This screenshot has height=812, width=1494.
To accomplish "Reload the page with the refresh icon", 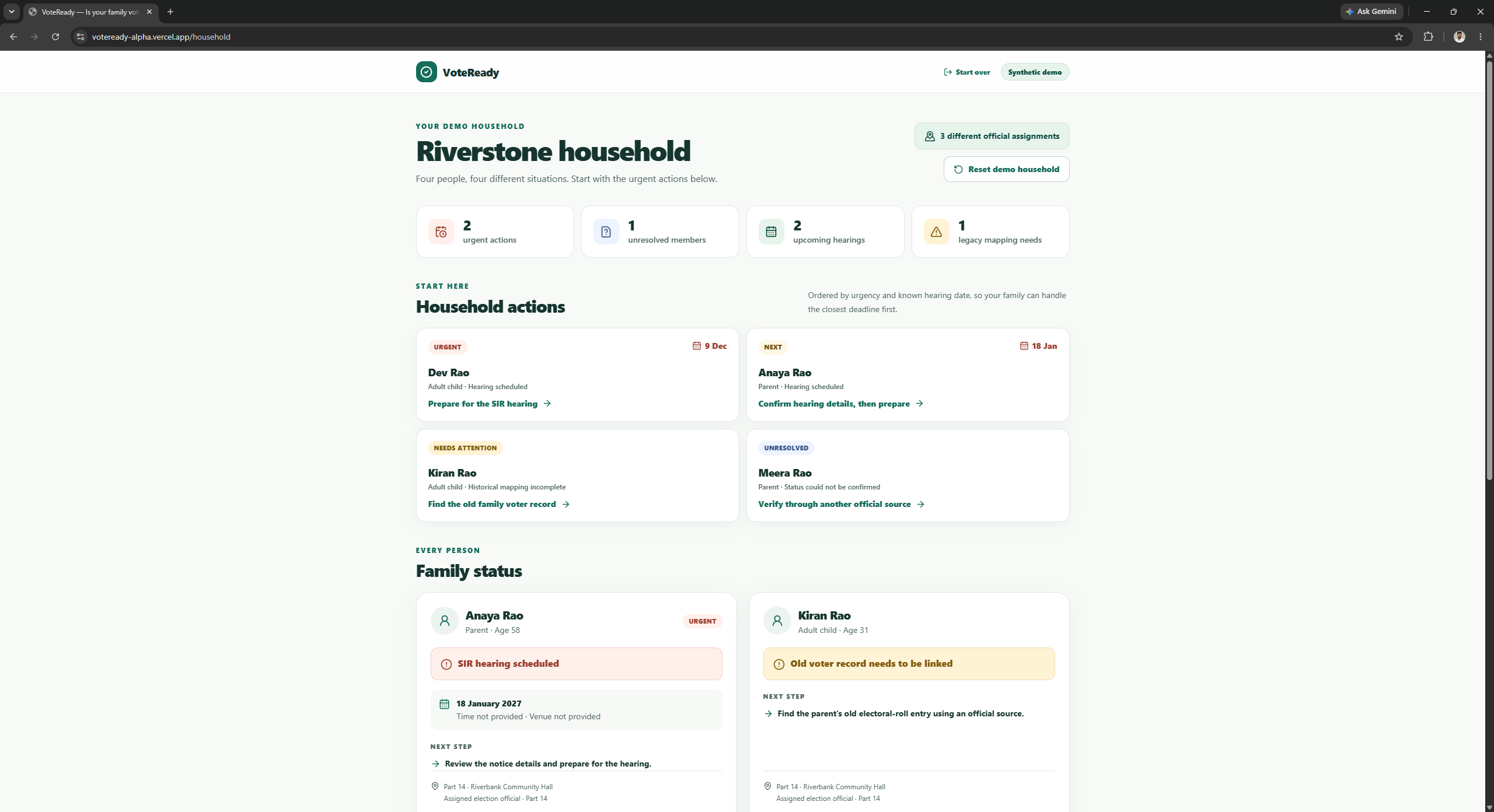I will point(55,37).
